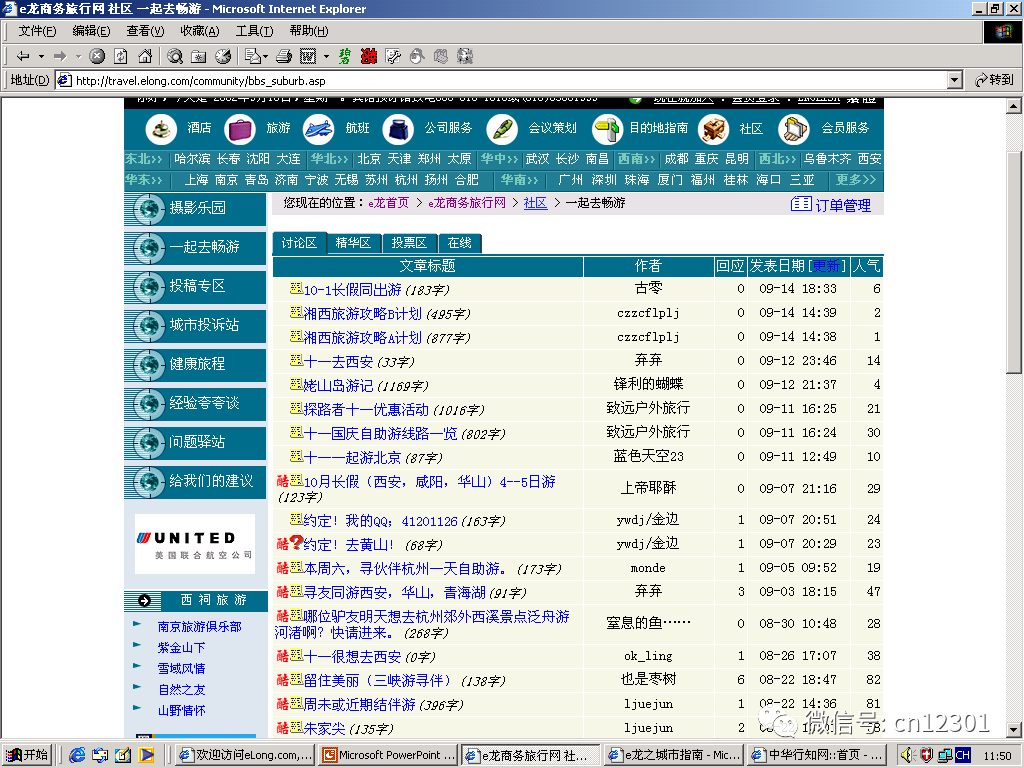Open the Search toolbar icon
This screenshot has width=1024, height=768.
tap(174, 57)
